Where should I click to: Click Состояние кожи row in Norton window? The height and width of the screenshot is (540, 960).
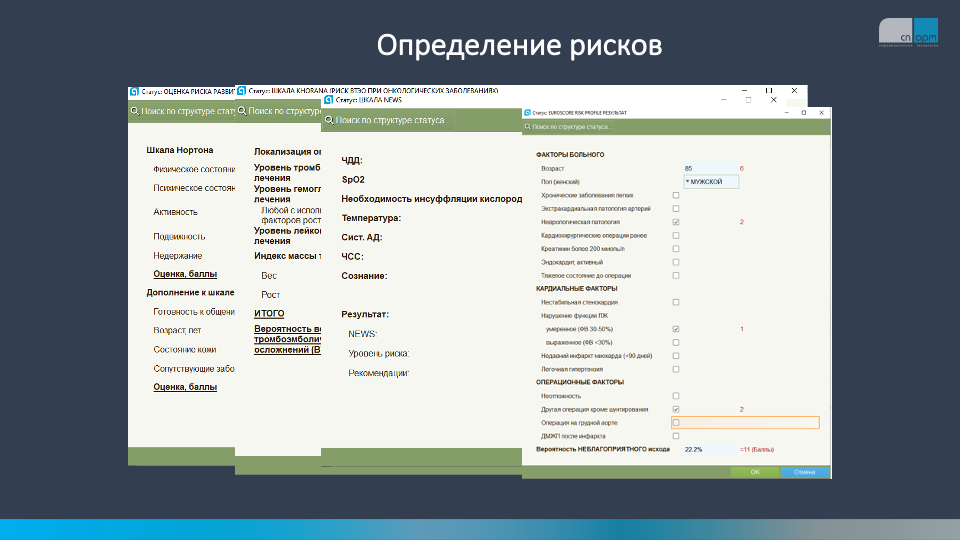[x=185, y=350]
